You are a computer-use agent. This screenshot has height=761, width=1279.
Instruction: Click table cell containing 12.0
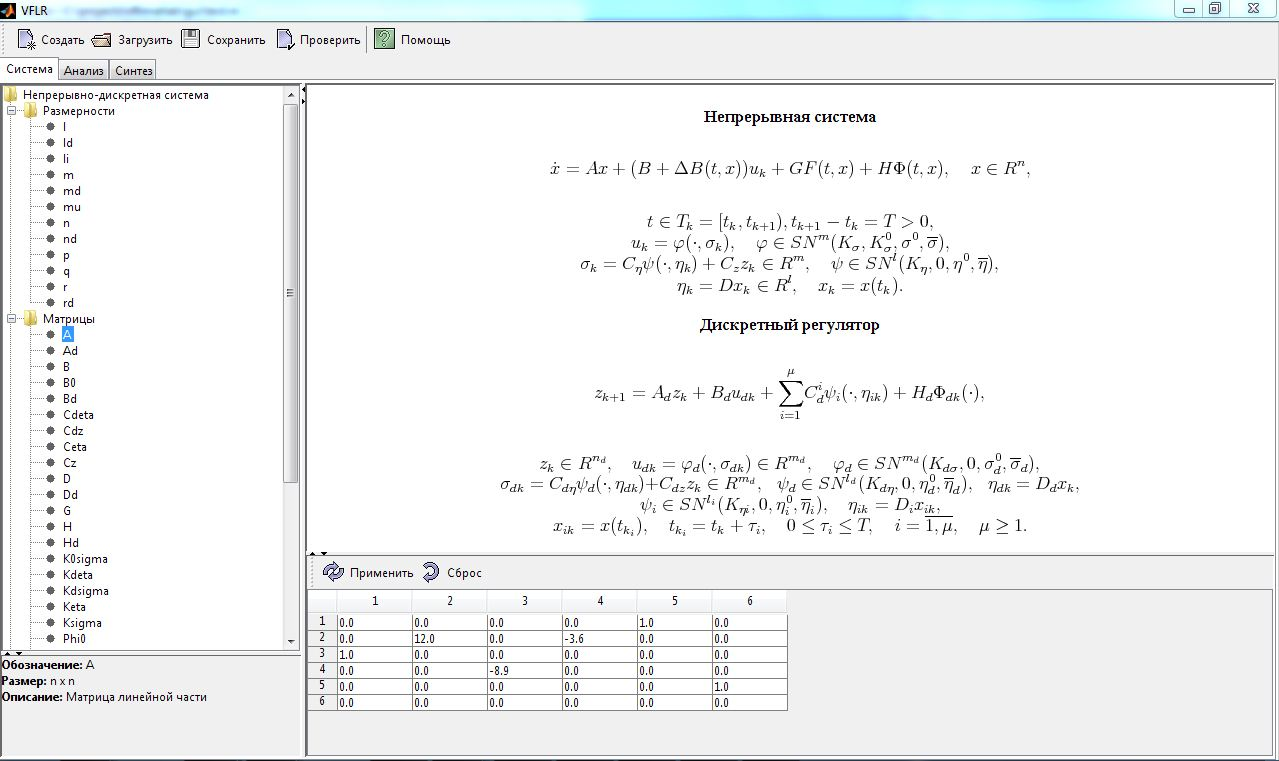tap(448, 638)
